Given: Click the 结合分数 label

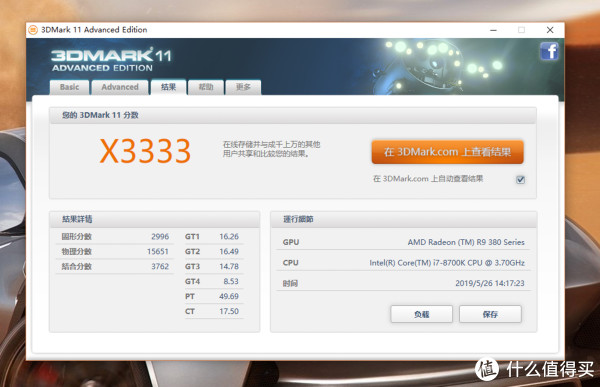Looking at the screenshot, I should click(77, 266).
